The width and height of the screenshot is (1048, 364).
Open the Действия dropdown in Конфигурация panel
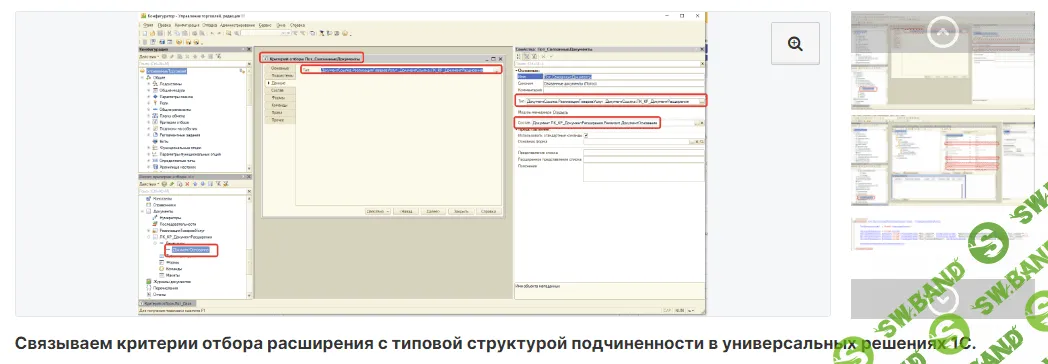pyautogui.click(x=148, y=57)
